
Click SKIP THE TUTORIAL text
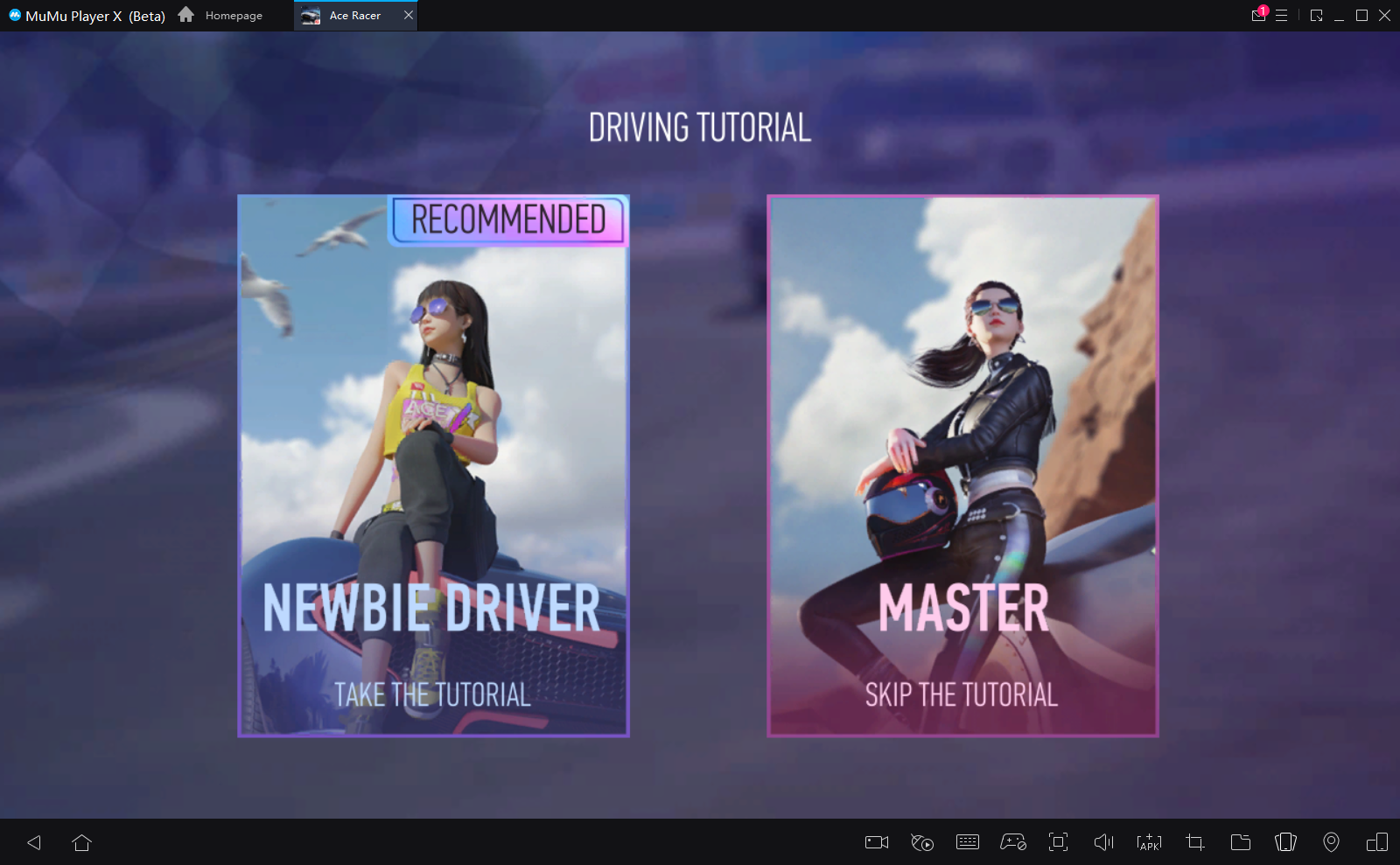962,695
